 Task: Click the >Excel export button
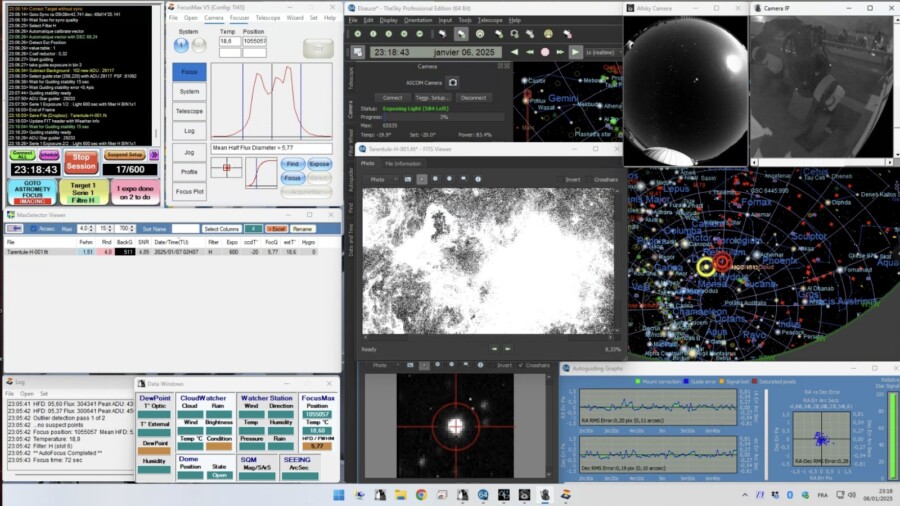(276, 229)
